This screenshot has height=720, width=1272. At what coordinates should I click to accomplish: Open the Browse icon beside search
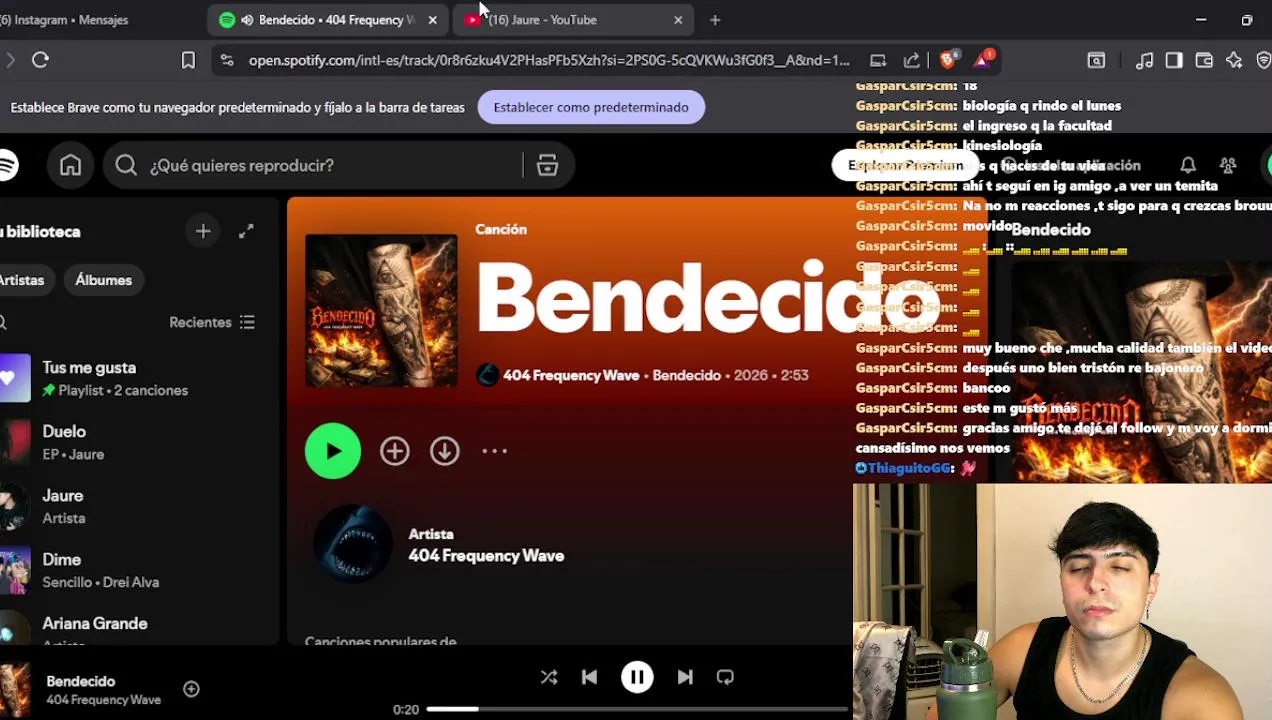coord(547,165)
